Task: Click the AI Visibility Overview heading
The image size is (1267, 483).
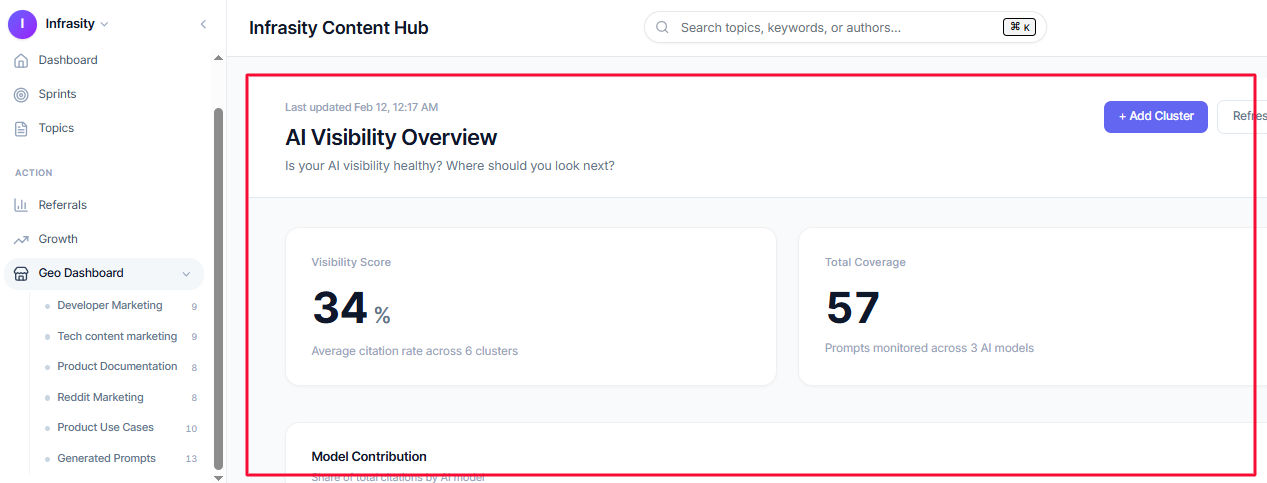Action: 391,138
